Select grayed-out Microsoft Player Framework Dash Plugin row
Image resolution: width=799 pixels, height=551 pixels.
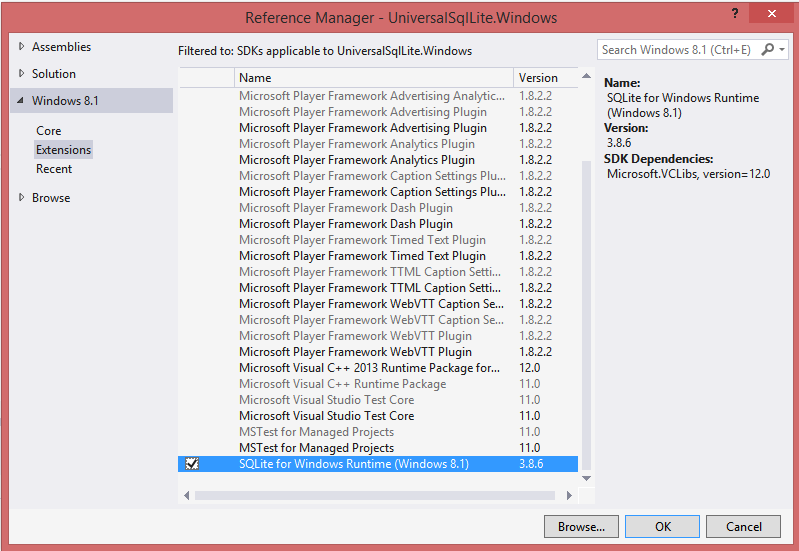(x=378, y=208)
